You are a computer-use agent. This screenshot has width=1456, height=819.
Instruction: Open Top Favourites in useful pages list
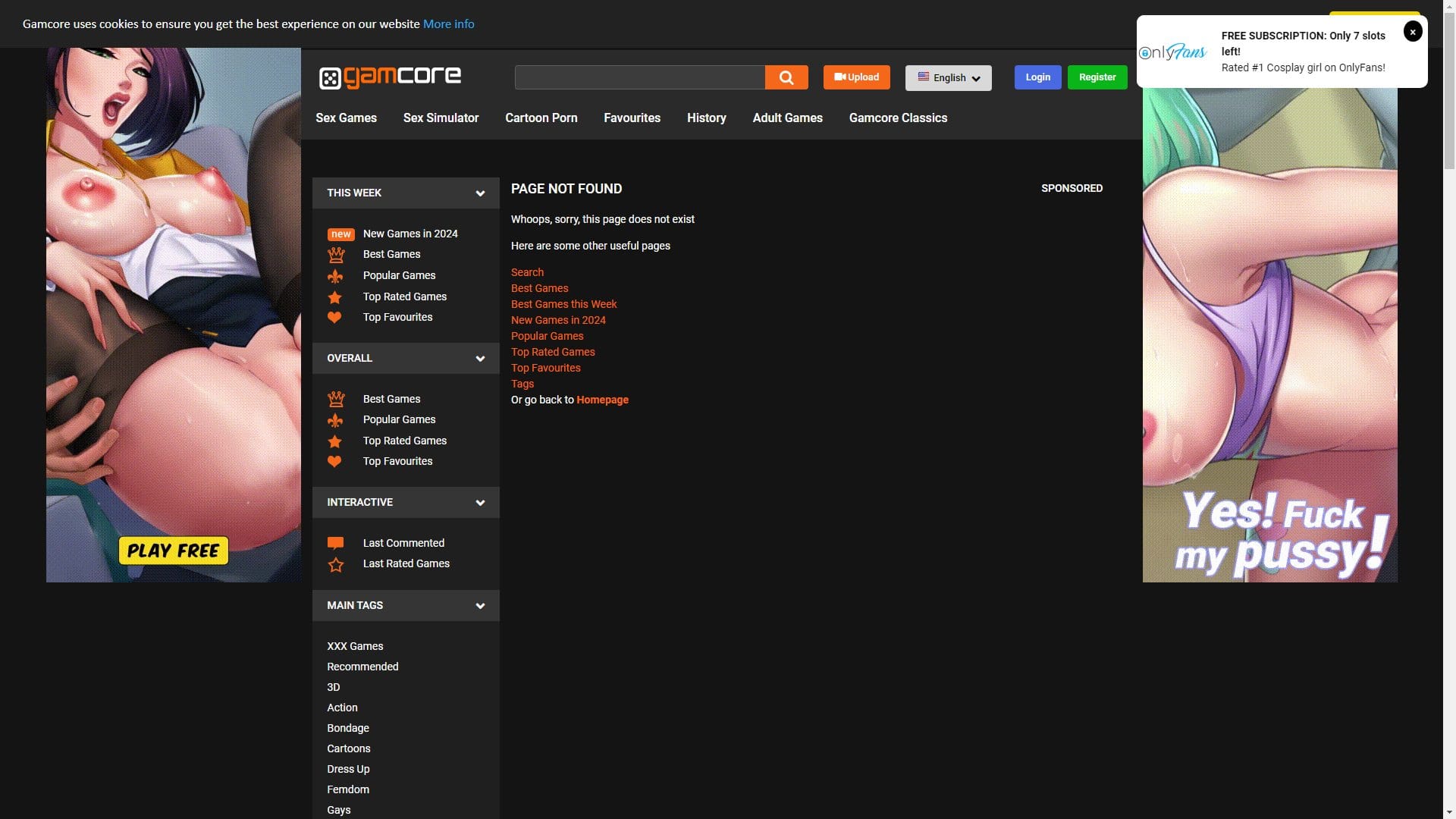tap(545, 368)
